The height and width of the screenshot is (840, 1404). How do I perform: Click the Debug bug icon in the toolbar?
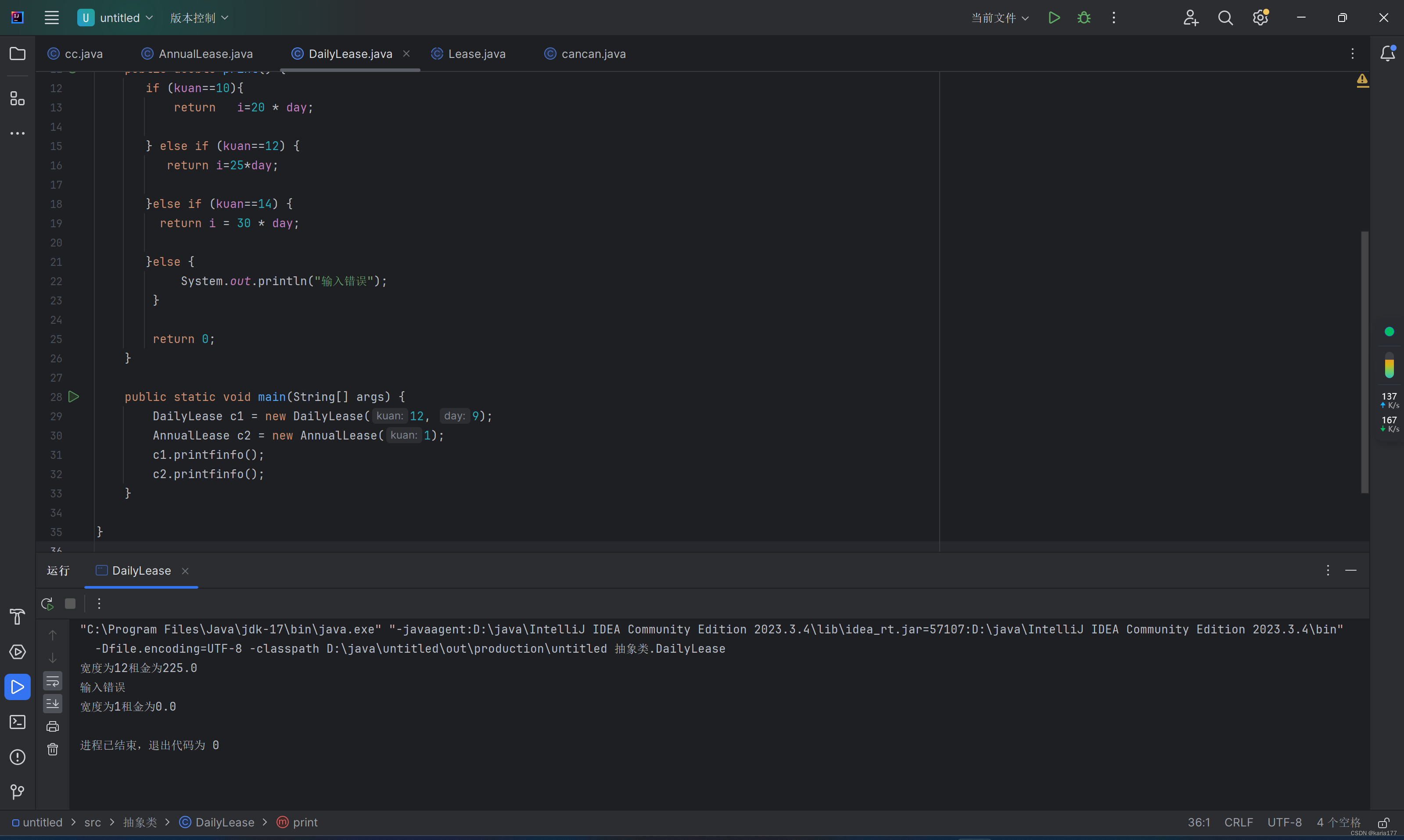pos(1084,18)
